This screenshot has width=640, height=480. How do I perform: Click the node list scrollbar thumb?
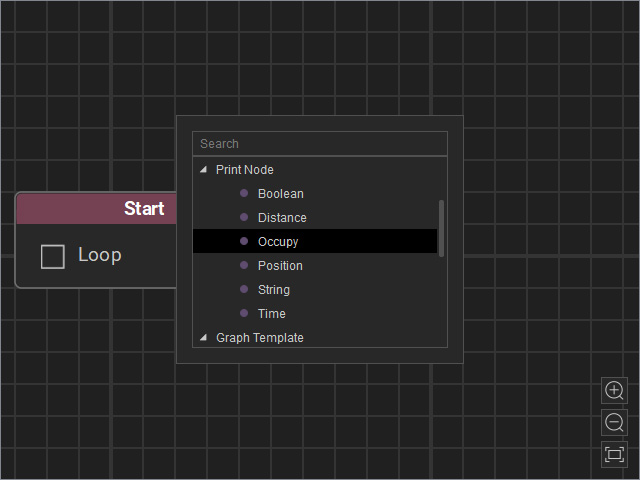[441, 228]
